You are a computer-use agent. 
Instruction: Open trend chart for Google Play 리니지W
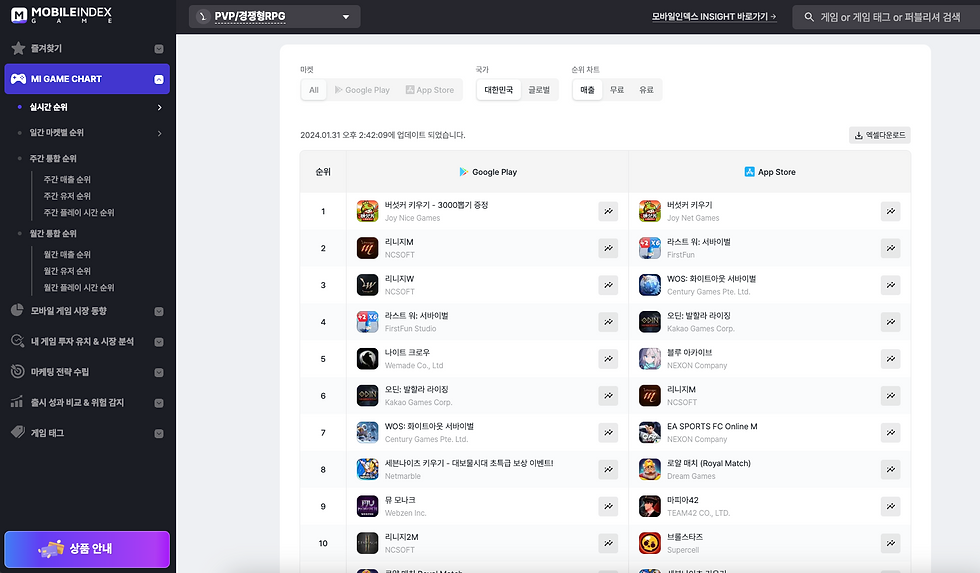[608, 285]
